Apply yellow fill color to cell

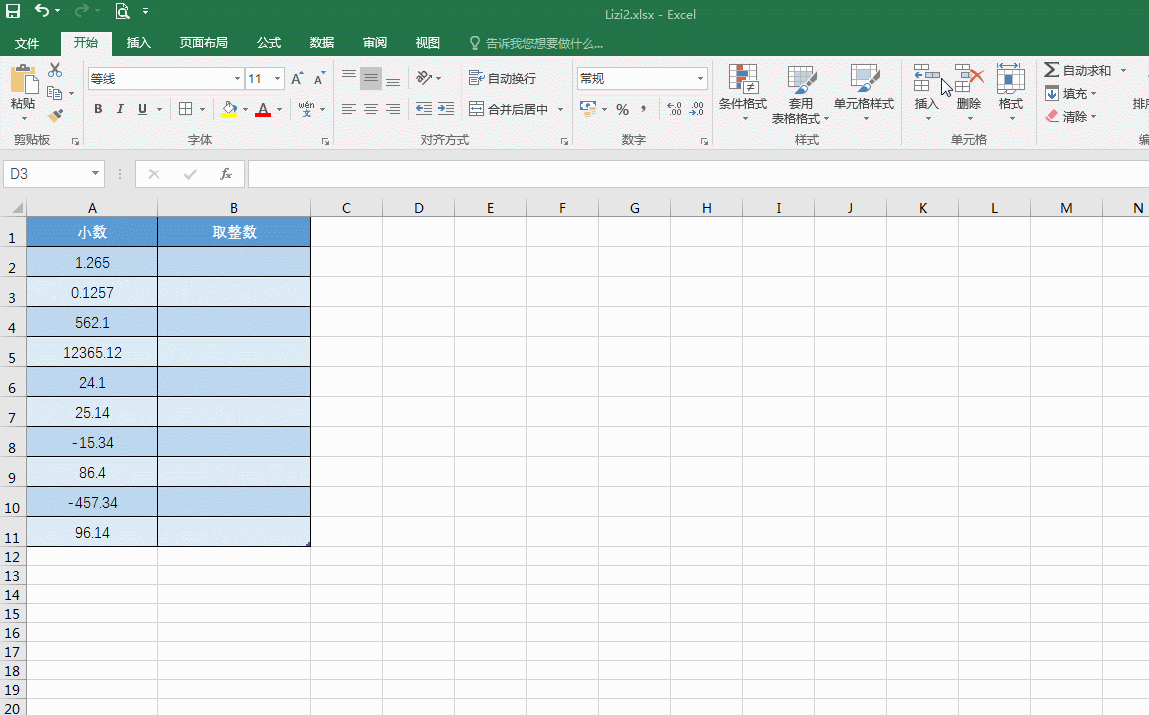tap(229, 109)
